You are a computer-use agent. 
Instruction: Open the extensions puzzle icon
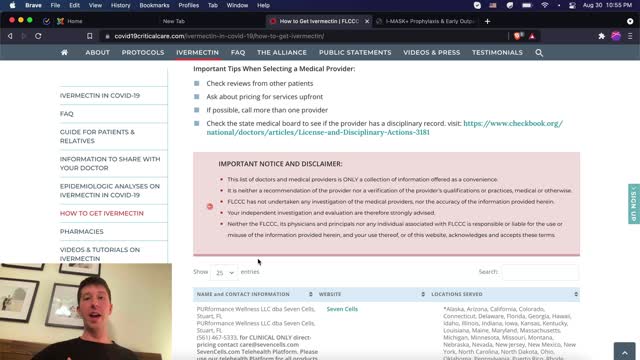[601, 36]
